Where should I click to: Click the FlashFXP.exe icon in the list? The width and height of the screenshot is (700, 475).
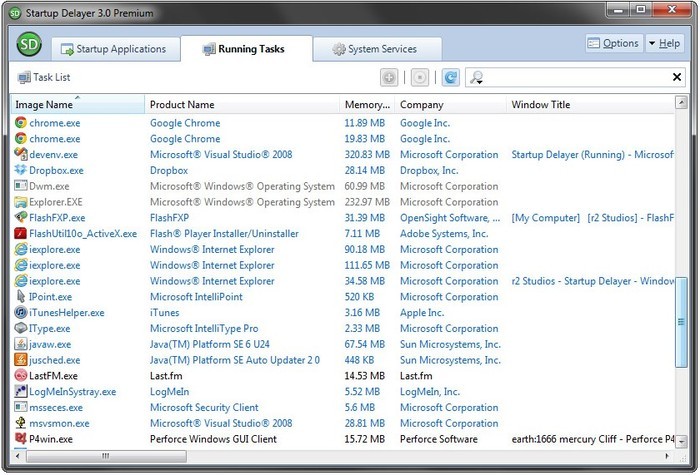(x=21, y=218)
